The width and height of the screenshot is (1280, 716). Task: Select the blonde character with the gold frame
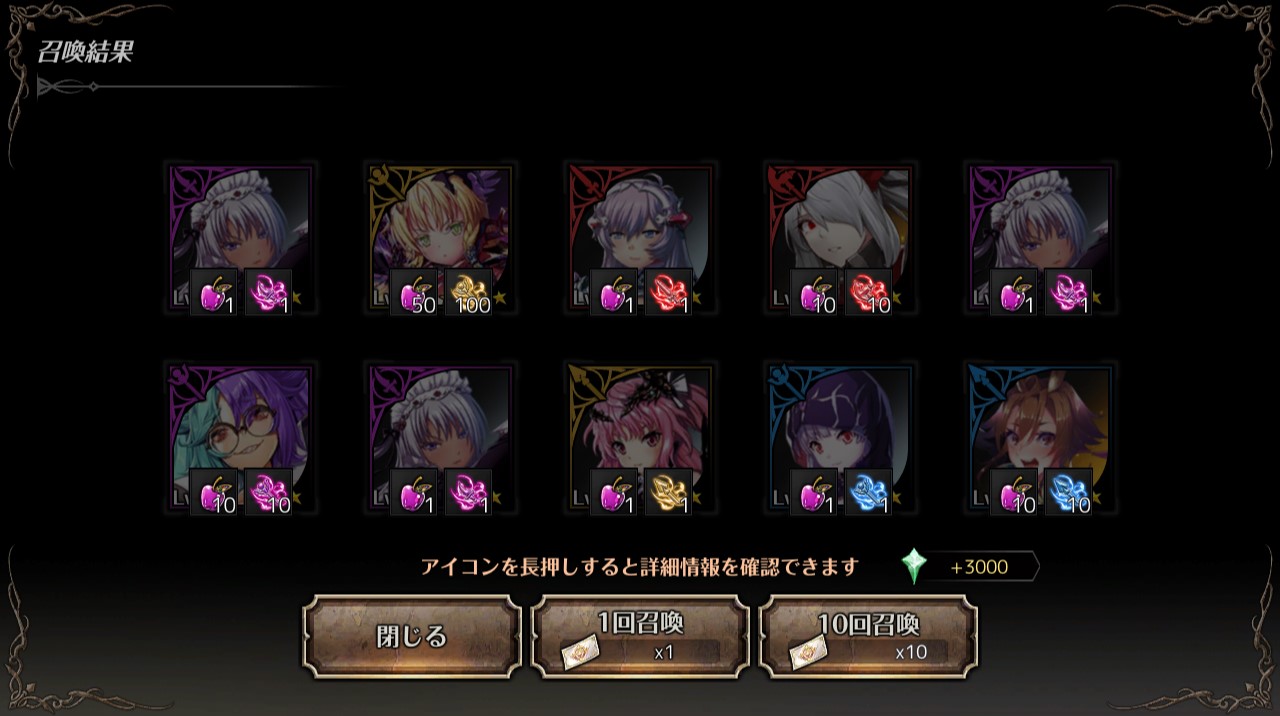[441, 240]
